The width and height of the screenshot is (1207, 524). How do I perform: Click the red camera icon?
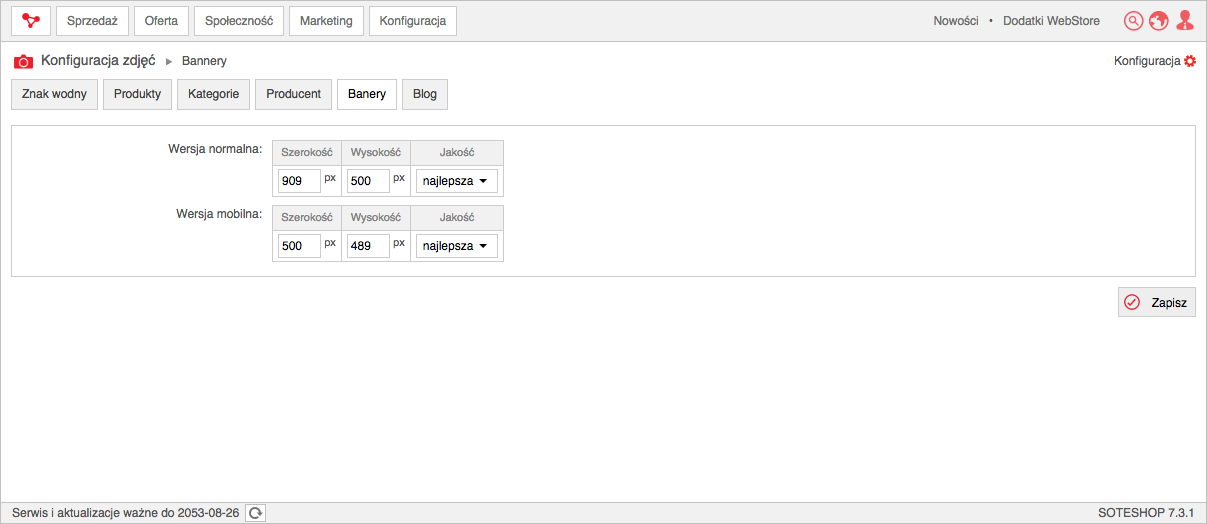(23, 61)
